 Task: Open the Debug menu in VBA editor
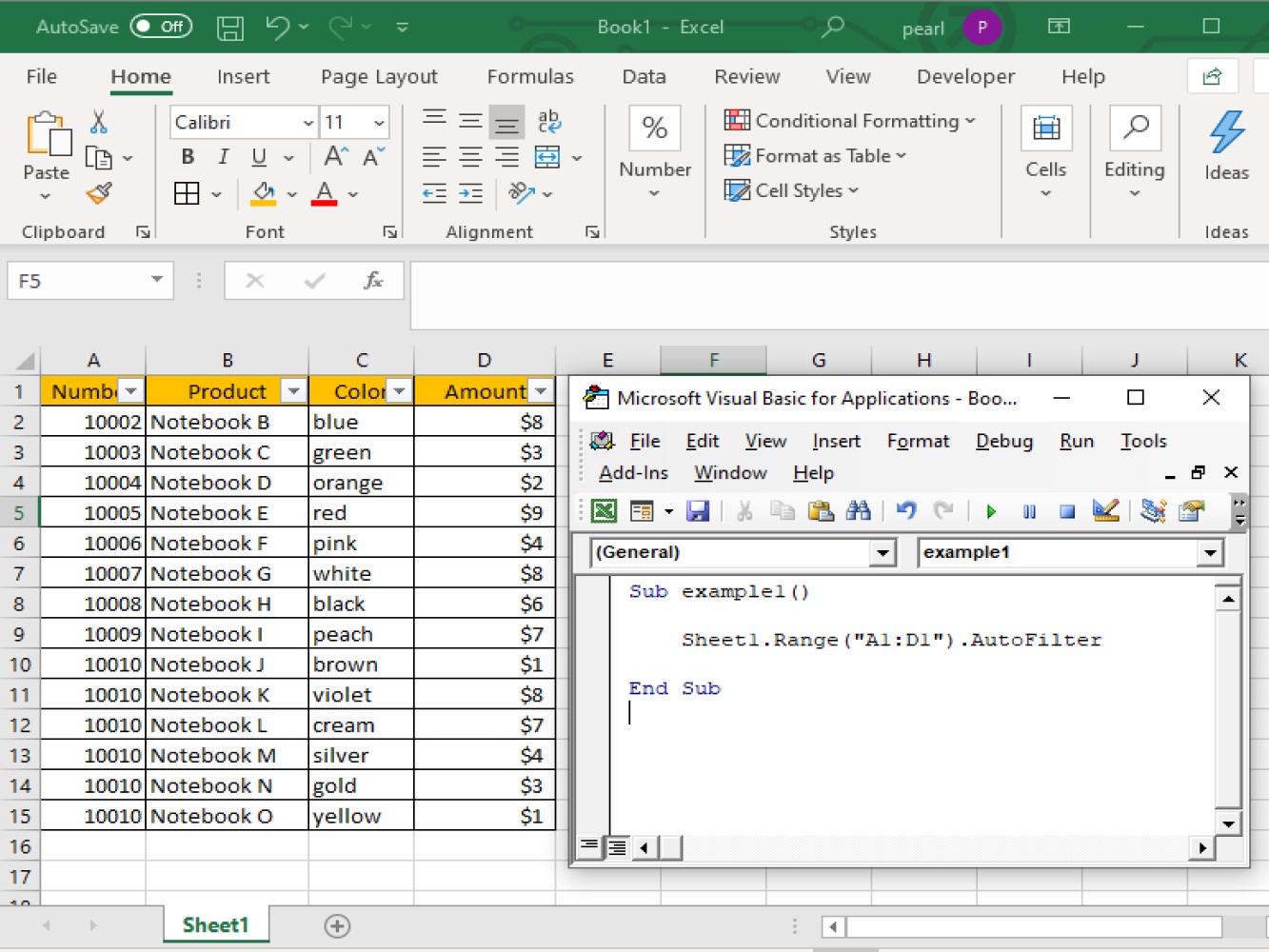(1004, 441)
